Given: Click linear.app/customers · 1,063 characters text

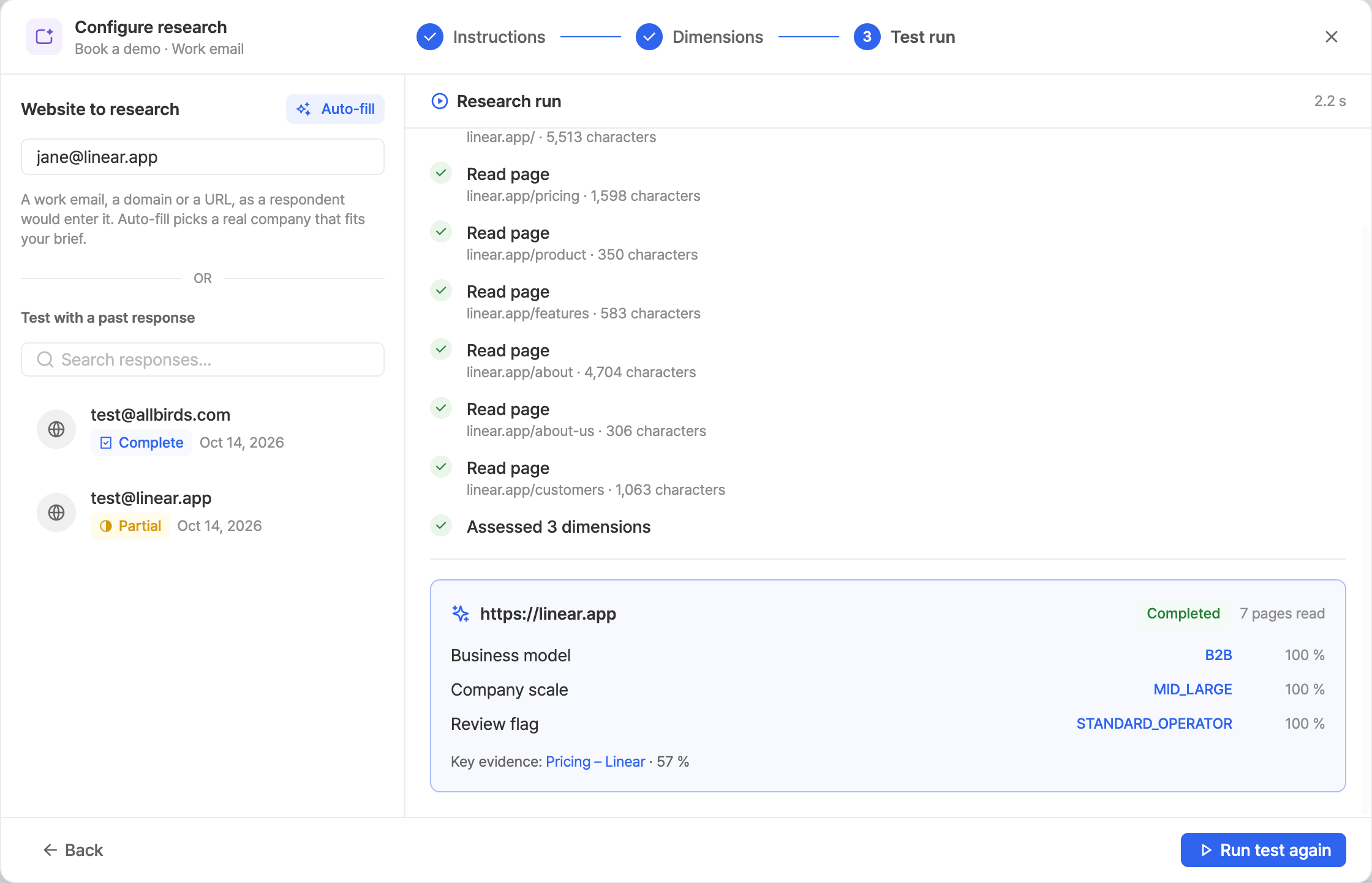Looking at the screenshot, I should tap(596, 490).
